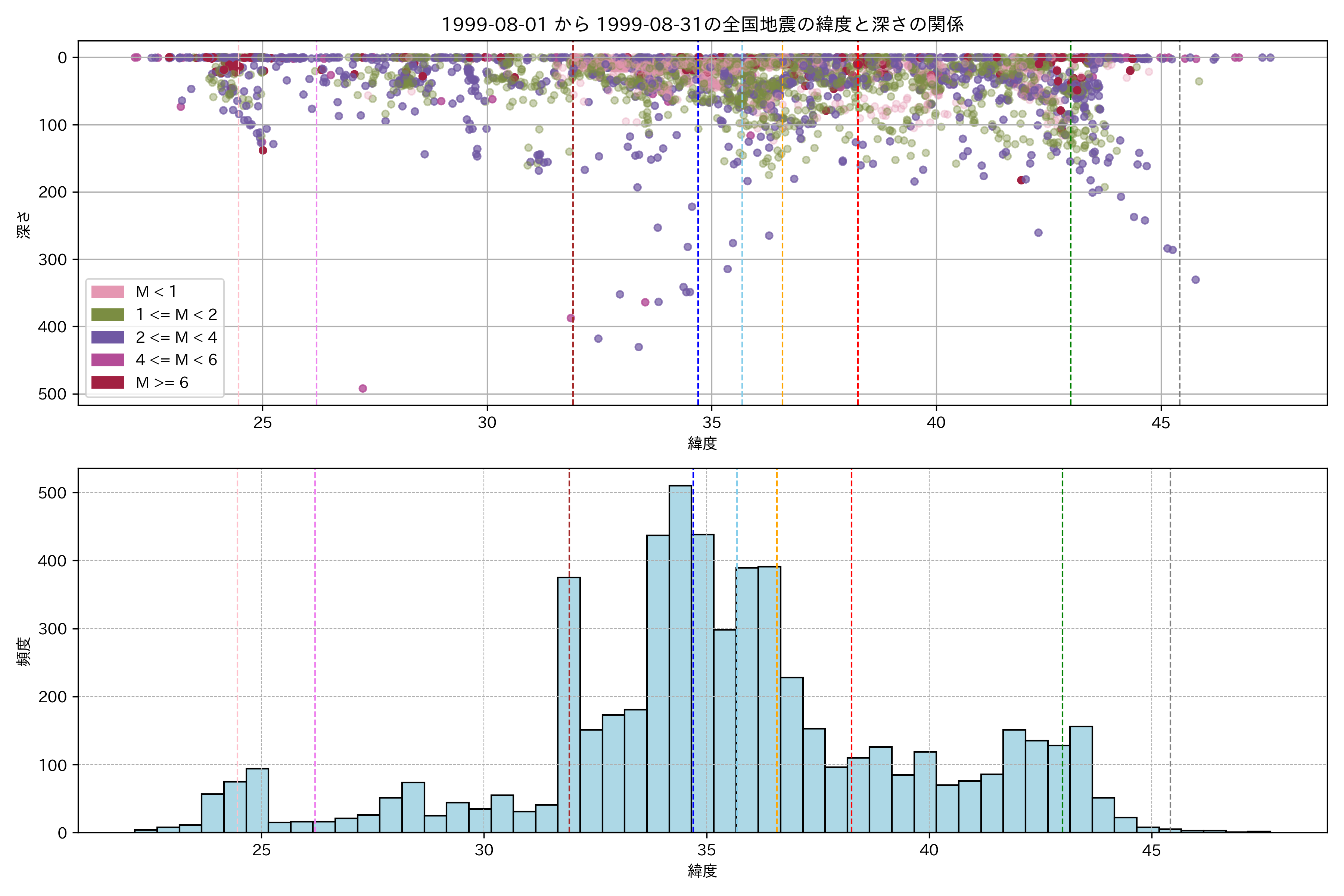Click the histogram bar ending at latitude 25

coord(257,800)
